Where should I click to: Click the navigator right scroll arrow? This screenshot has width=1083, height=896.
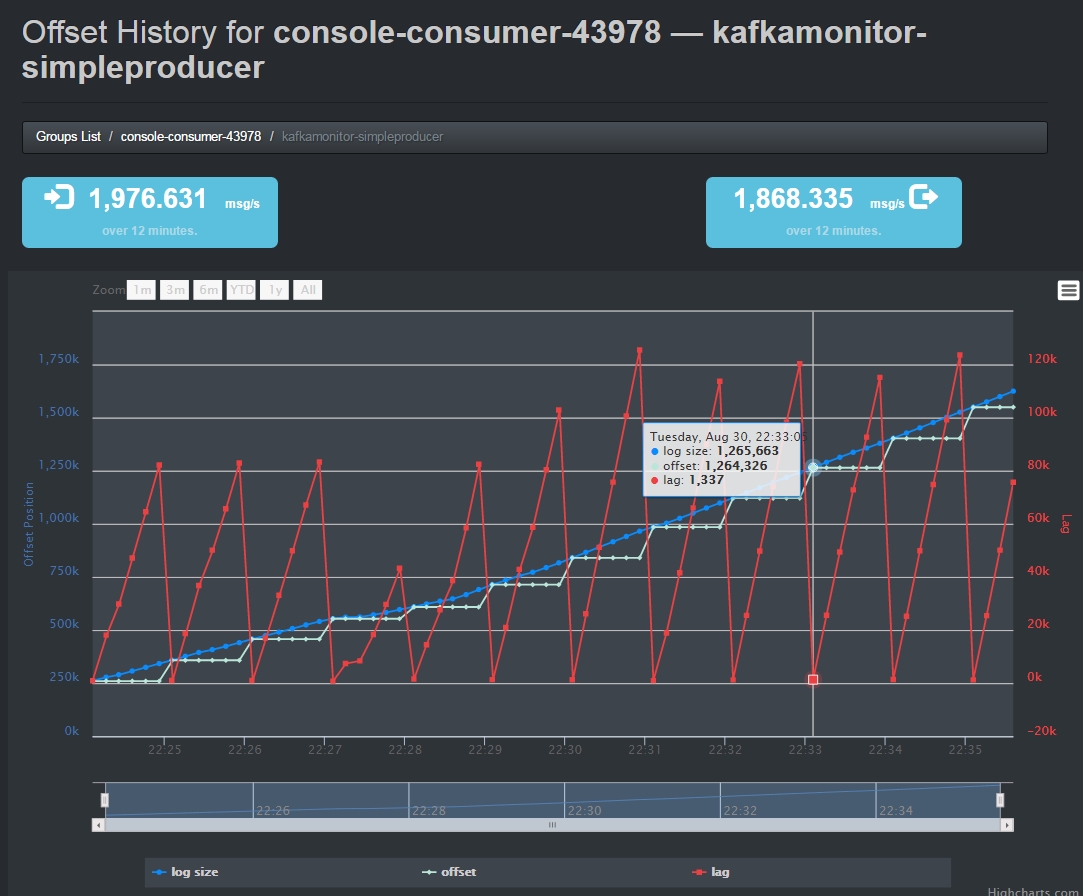[x=1007, y=825]
